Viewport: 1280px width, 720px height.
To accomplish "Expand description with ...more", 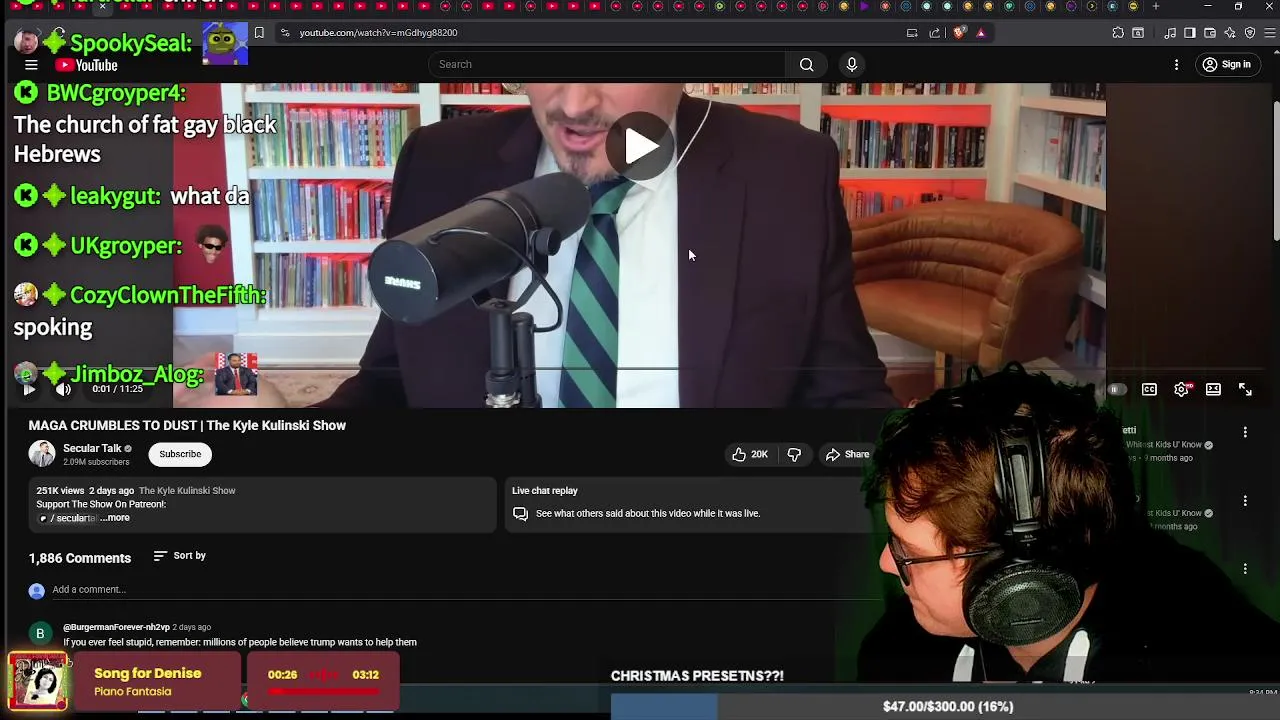I will (x=115, y=518).
